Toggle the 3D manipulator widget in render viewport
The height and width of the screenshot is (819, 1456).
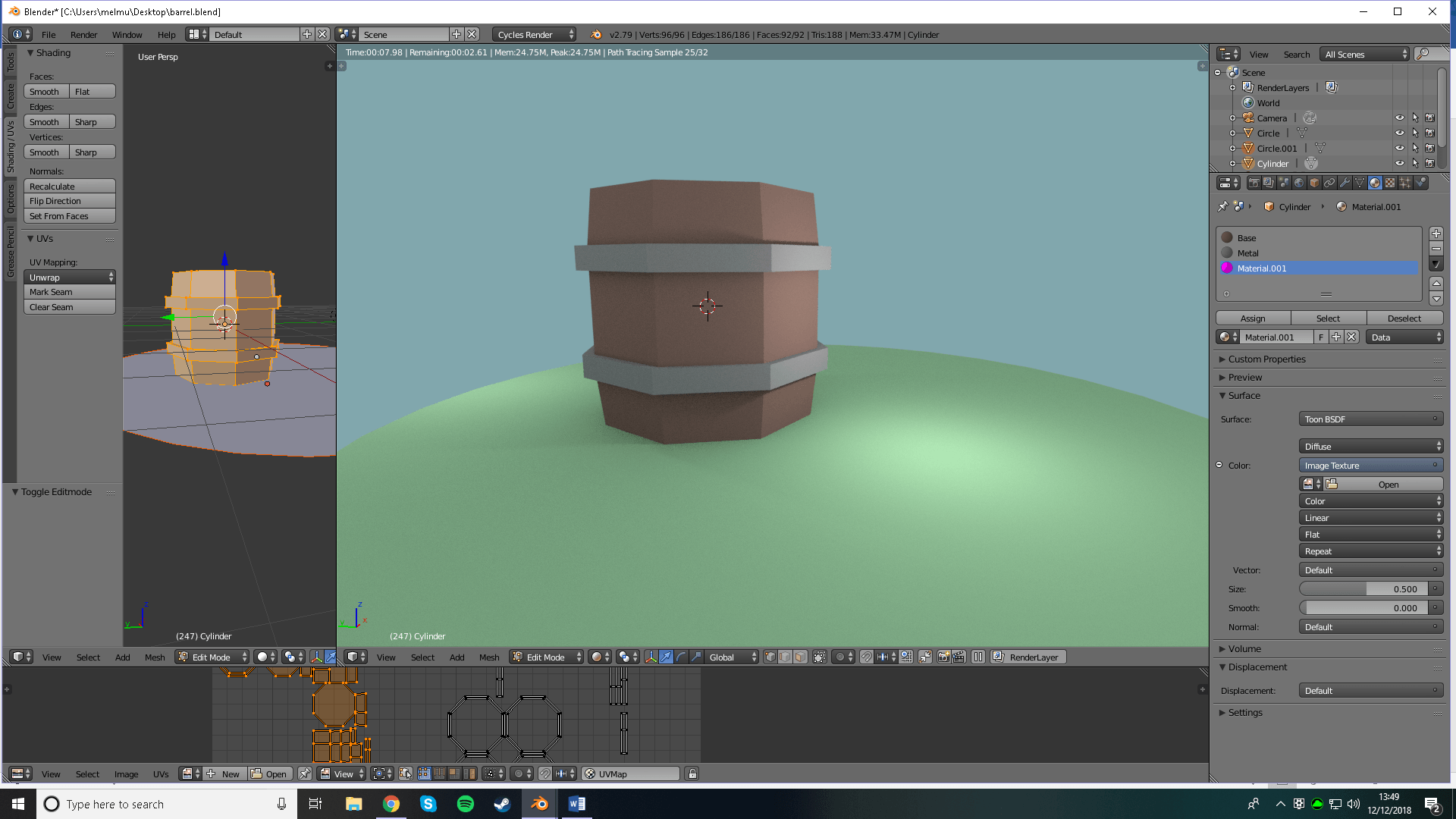coord(651,657)
